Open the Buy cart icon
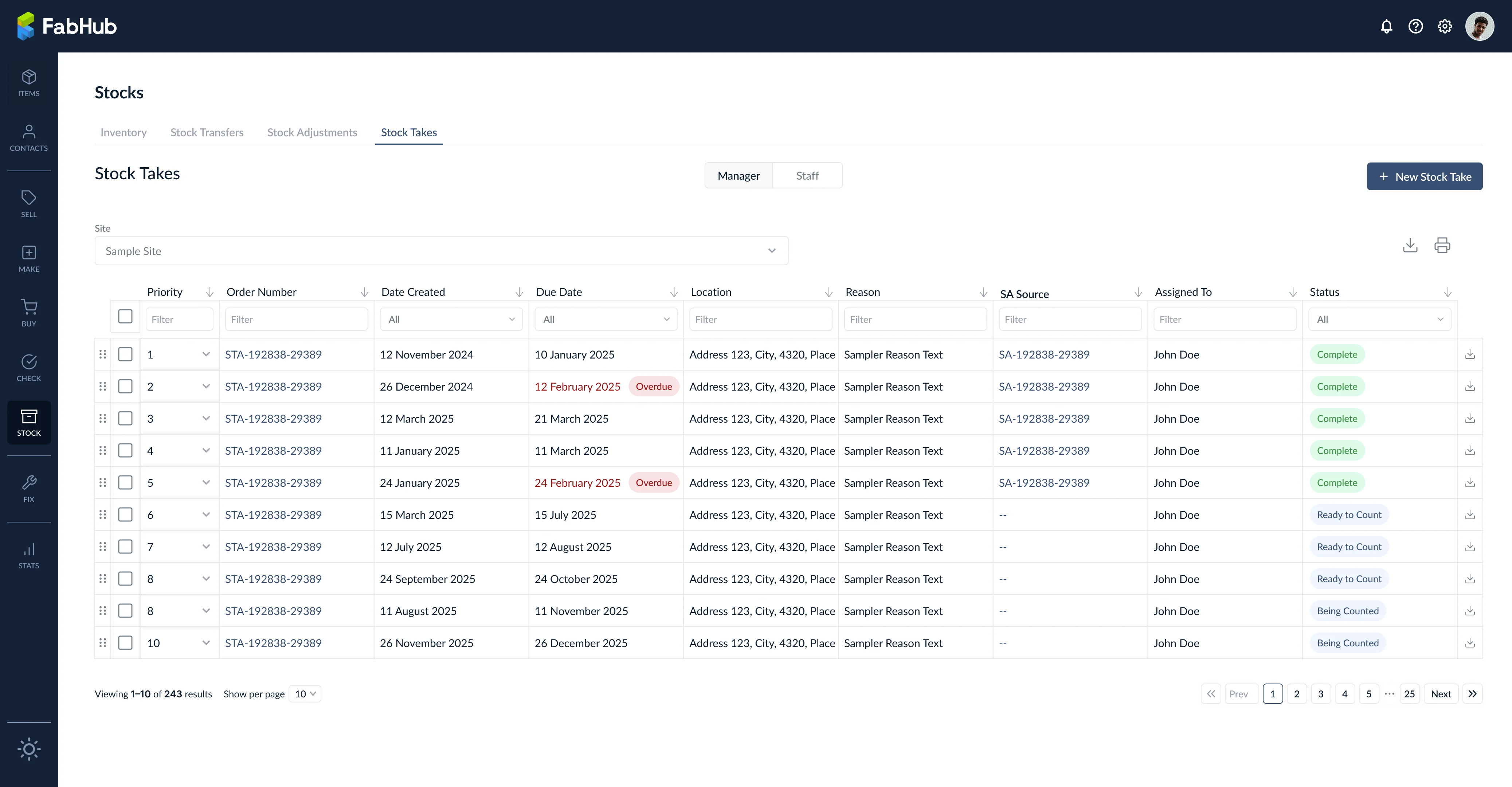Image resolution: width=1512 pixels, height=787 pixels. pyautogui.click(x=29, y=313)
